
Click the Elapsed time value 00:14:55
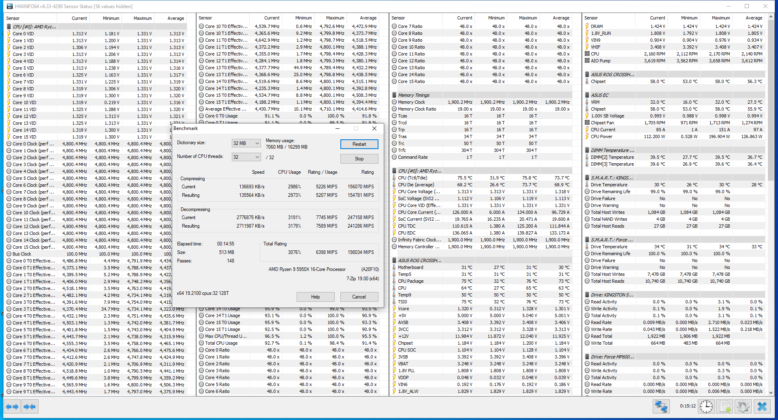coord(225,244)
